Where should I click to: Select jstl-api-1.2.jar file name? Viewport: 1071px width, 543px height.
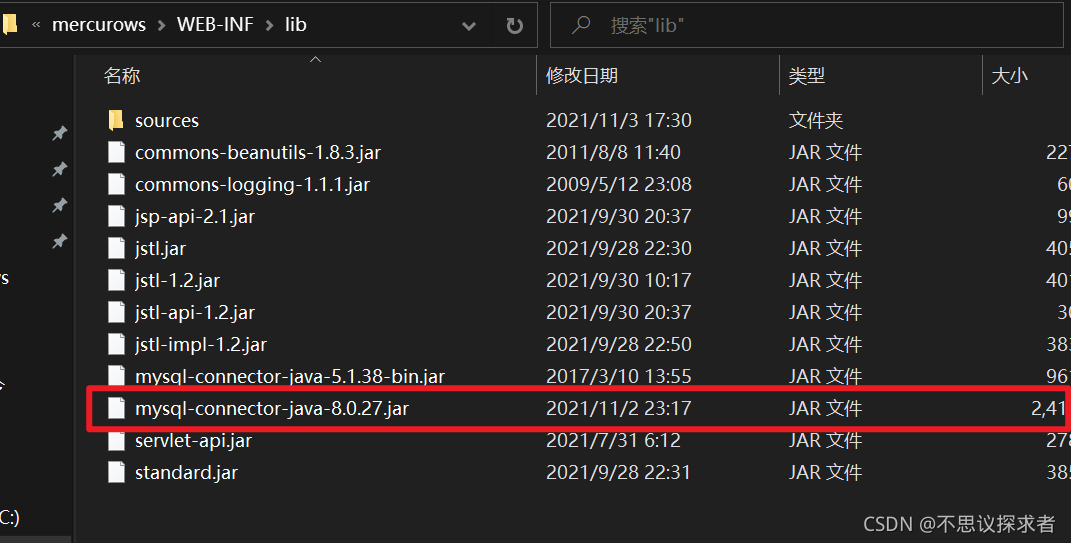[x=195, y=313]
